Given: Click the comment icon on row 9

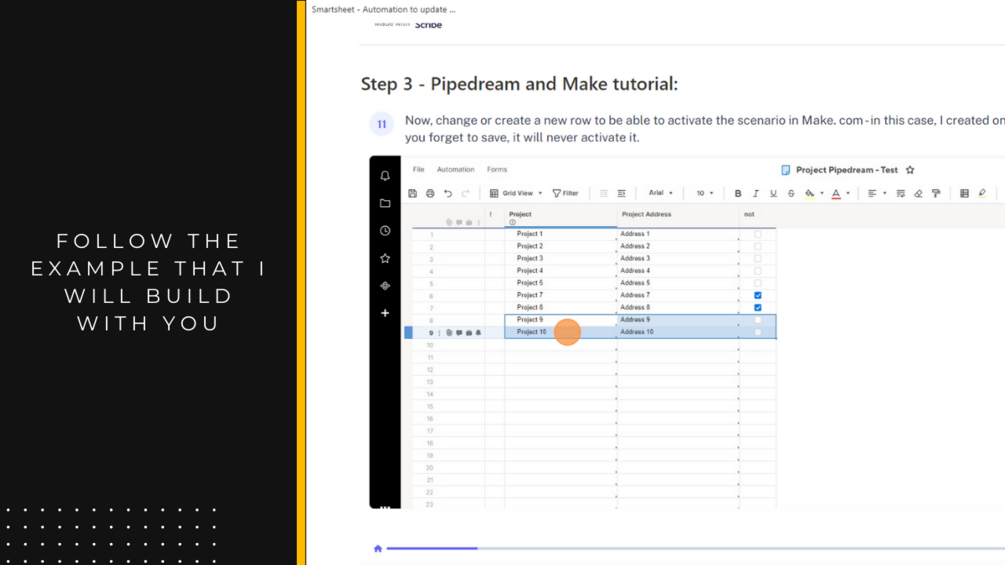Looking at the screenshot, I should [x=459, y=332].
